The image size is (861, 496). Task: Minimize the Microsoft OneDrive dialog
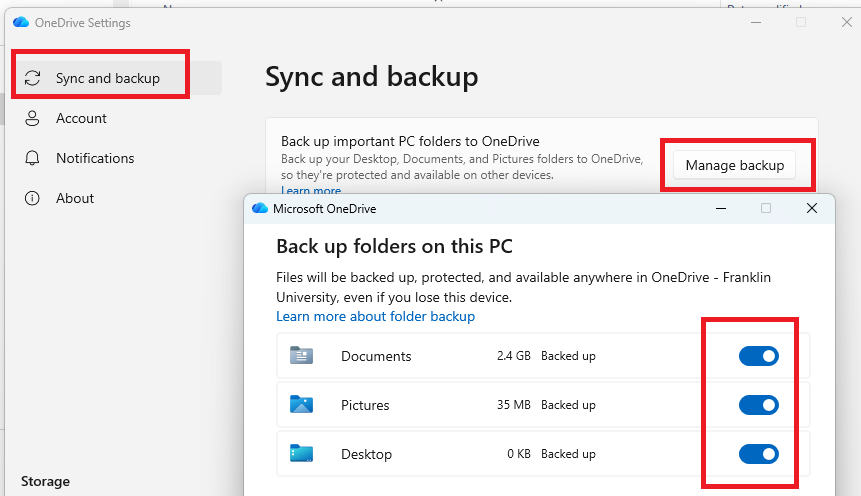721,208
